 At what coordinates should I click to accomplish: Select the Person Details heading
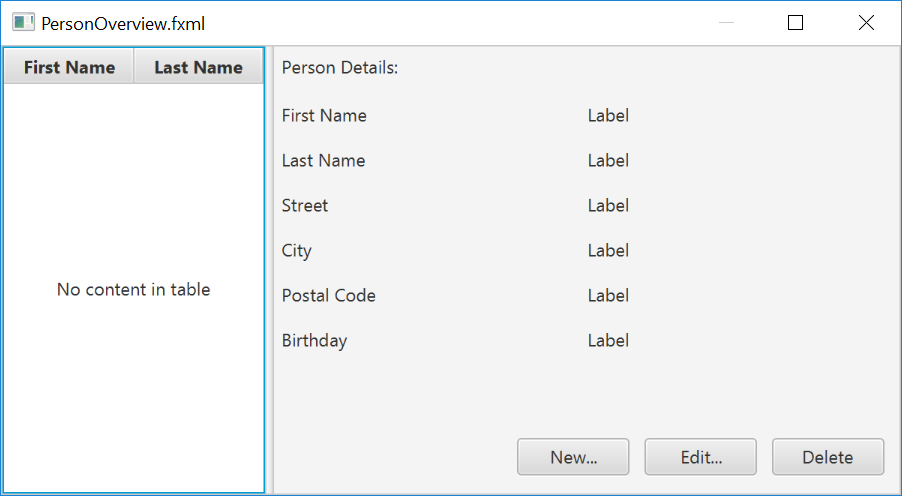click(340, 68)
